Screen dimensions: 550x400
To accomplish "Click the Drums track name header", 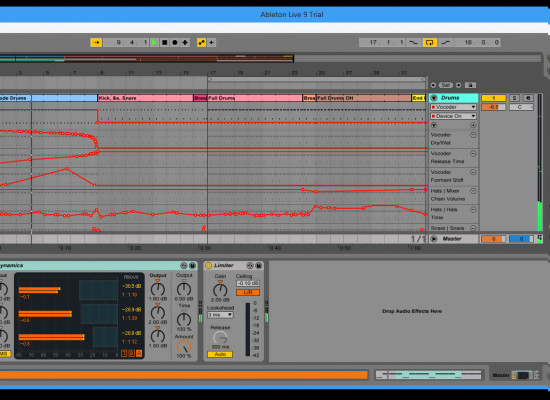I will [x=454, y=98].
